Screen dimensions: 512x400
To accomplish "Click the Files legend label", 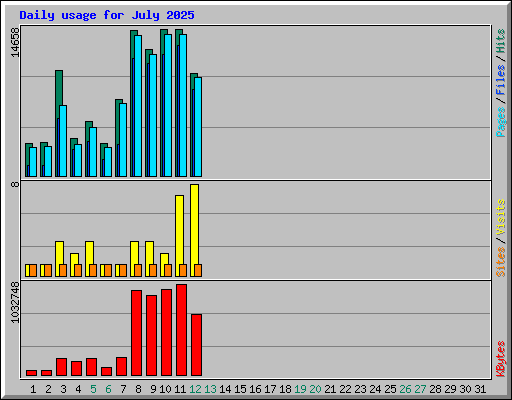I will click(x=501, y=80).
